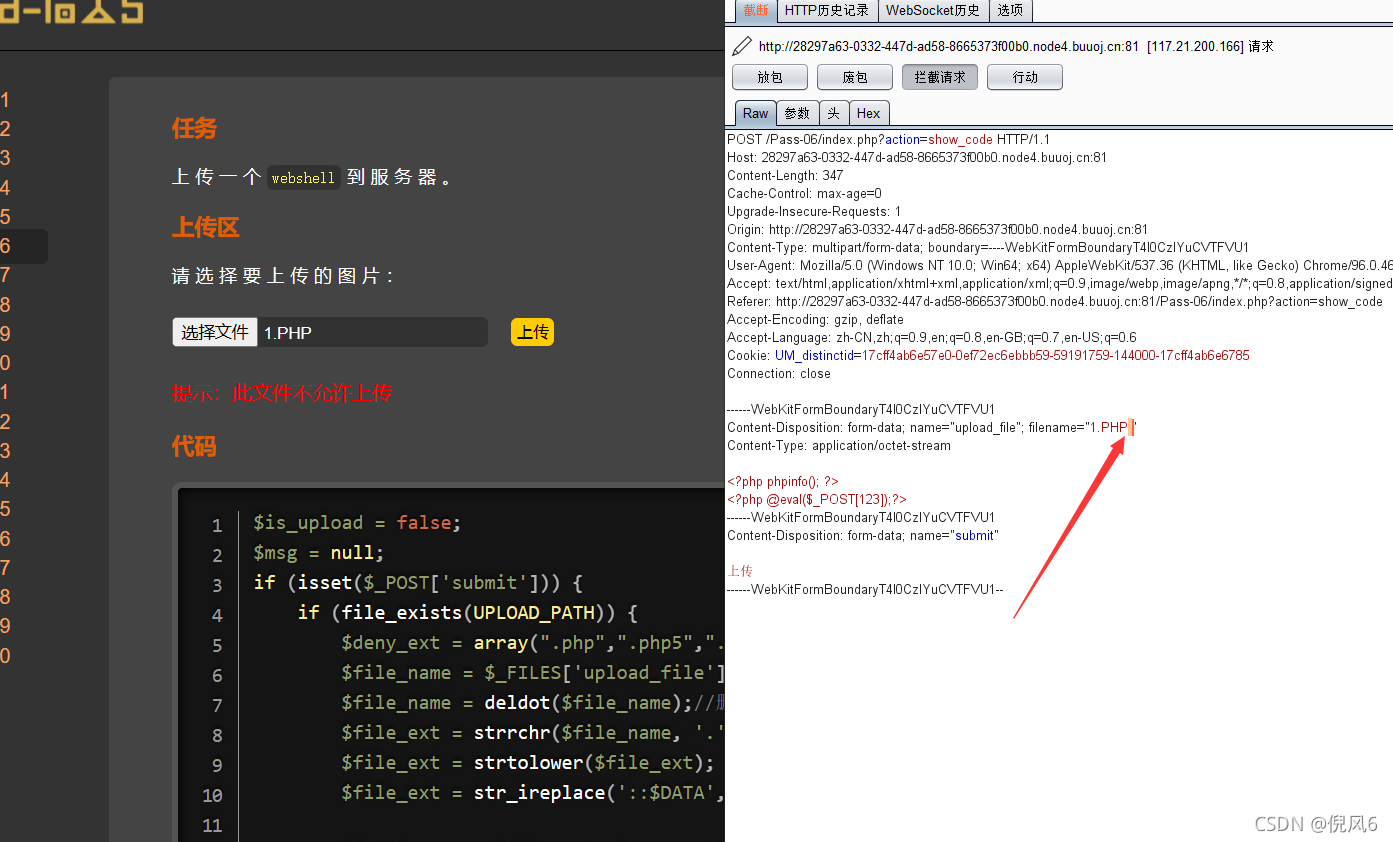Click code line starting with $deny_ext = array
The image size is (1393, 842).
coord(533,643)
